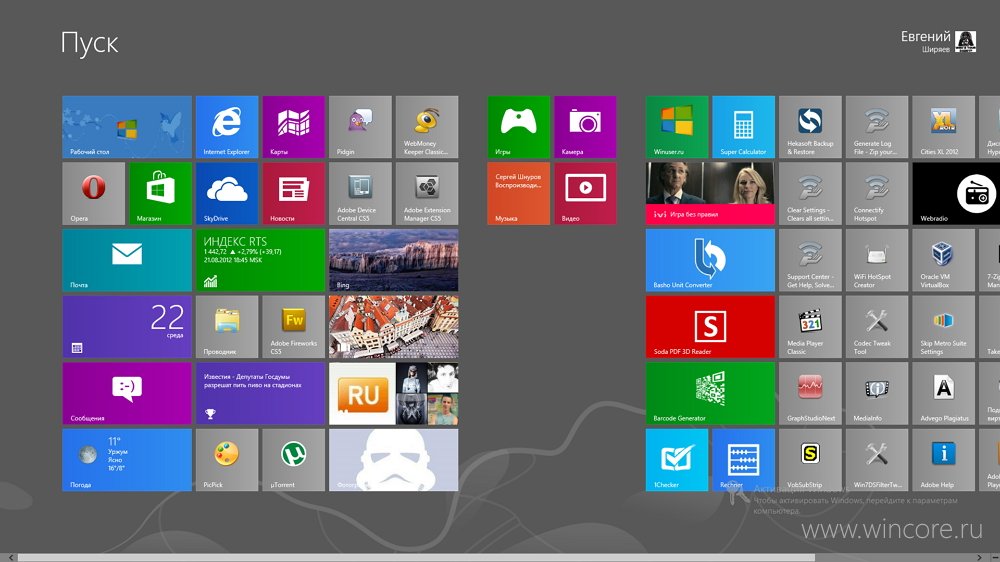The image size is (1000, 562).
Task: Click the horizontal scrollbar thumb at the bottom
Action: click(x=416, y=558)
